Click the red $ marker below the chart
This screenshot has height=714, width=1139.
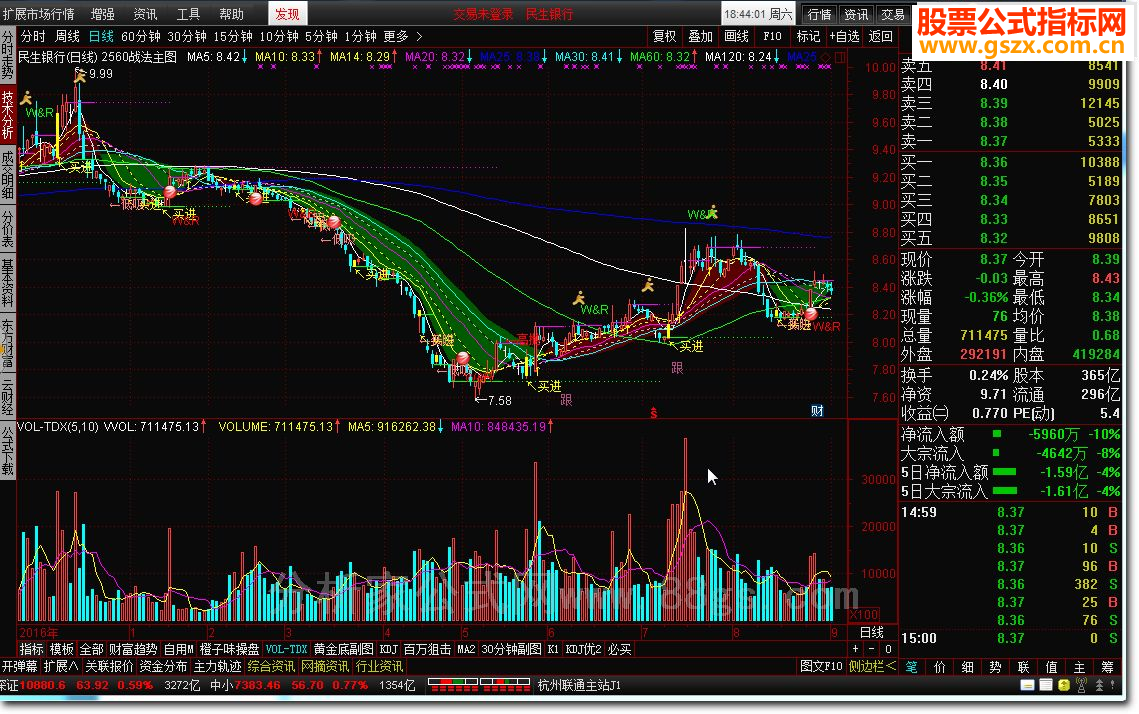click(654, 413)
